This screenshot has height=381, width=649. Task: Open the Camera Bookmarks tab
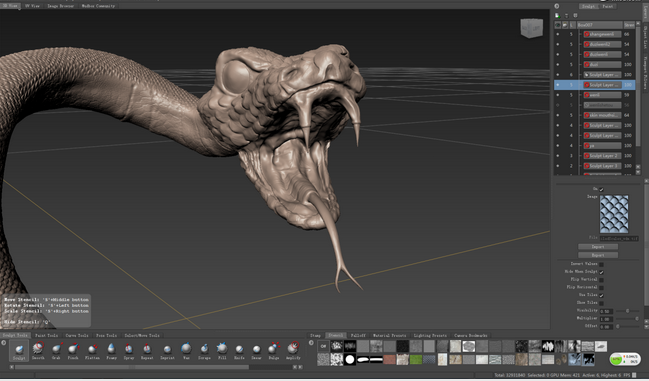(x=471, y=335)
